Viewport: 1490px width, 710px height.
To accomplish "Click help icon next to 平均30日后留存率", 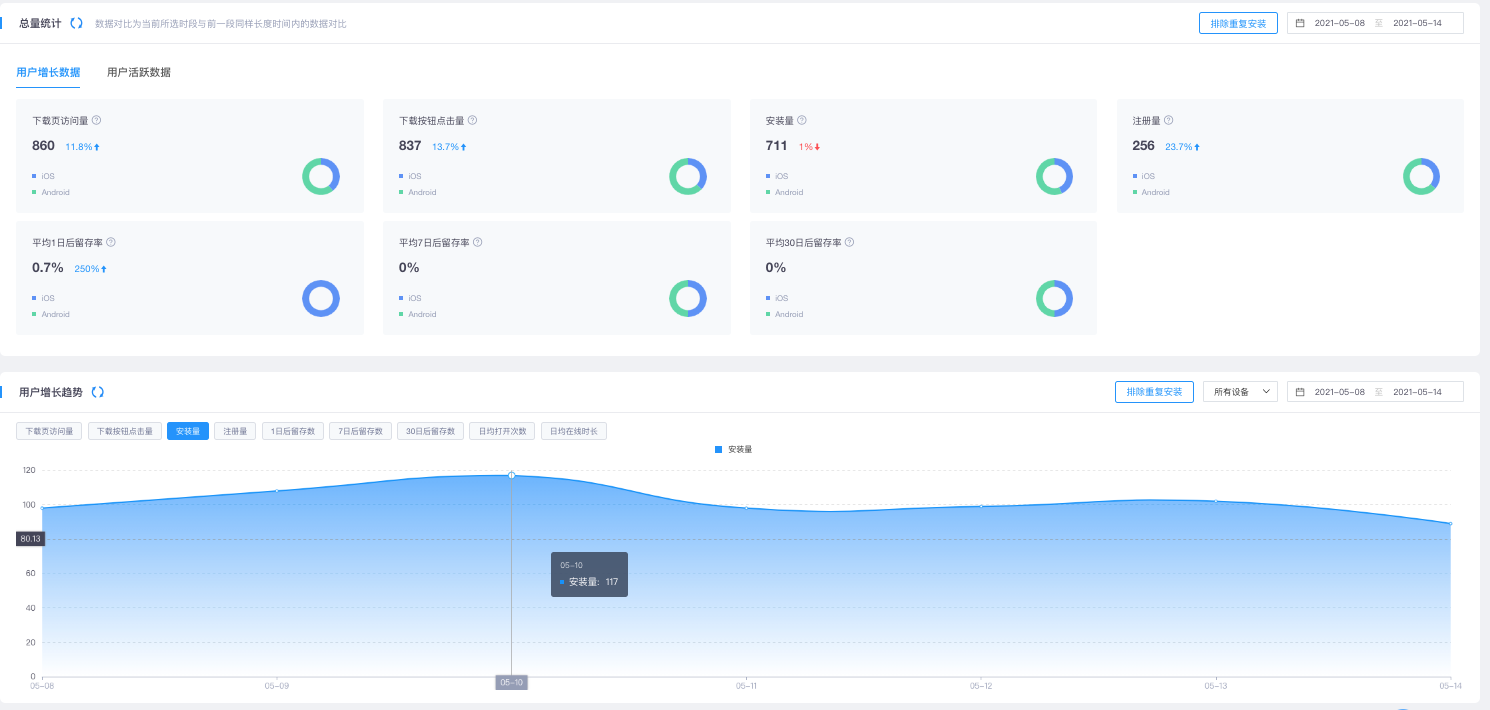I will pyautogui.click(x=849, y=242).
